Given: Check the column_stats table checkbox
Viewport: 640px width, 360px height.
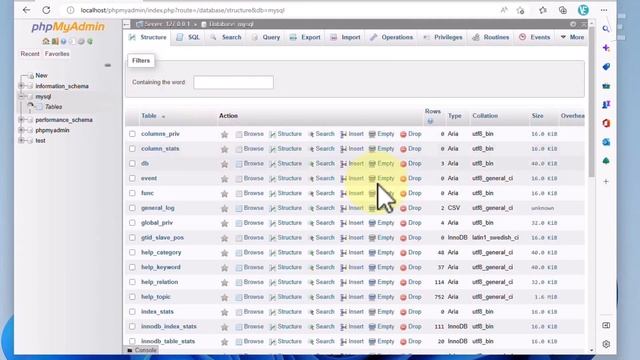Looking at the screenshot, I should 132,149.
